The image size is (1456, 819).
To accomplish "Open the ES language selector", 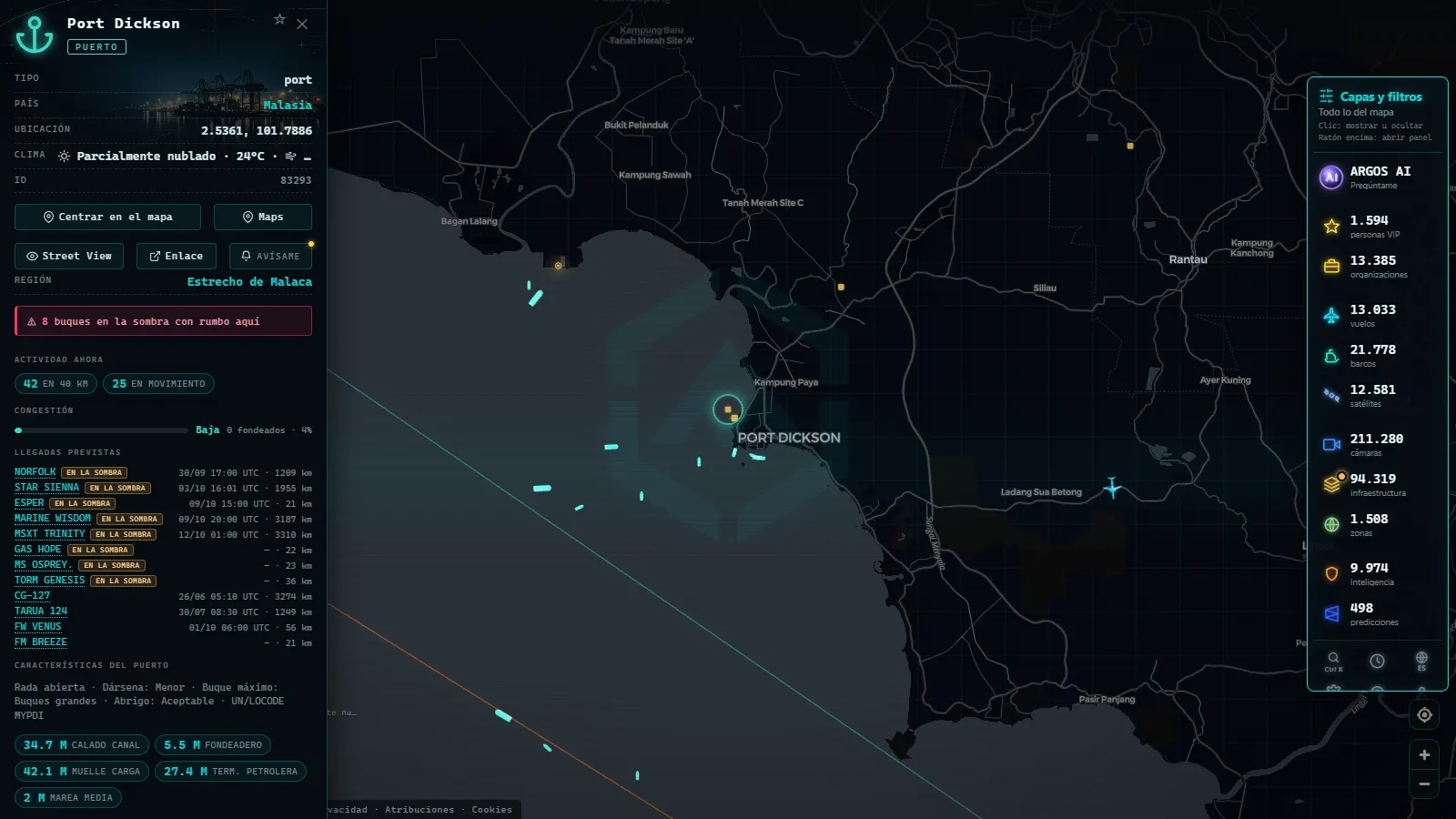I will [x=1421, y=661].
